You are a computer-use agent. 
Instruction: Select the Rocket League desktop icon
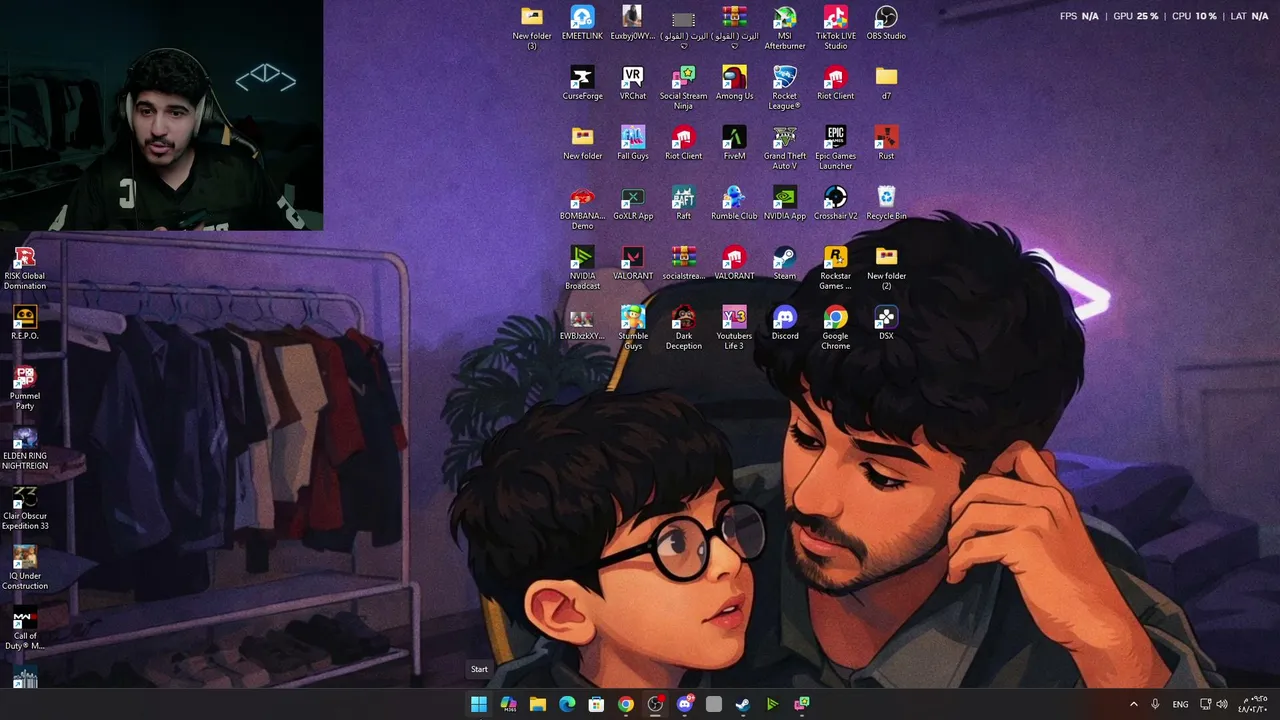click(785, 88)
